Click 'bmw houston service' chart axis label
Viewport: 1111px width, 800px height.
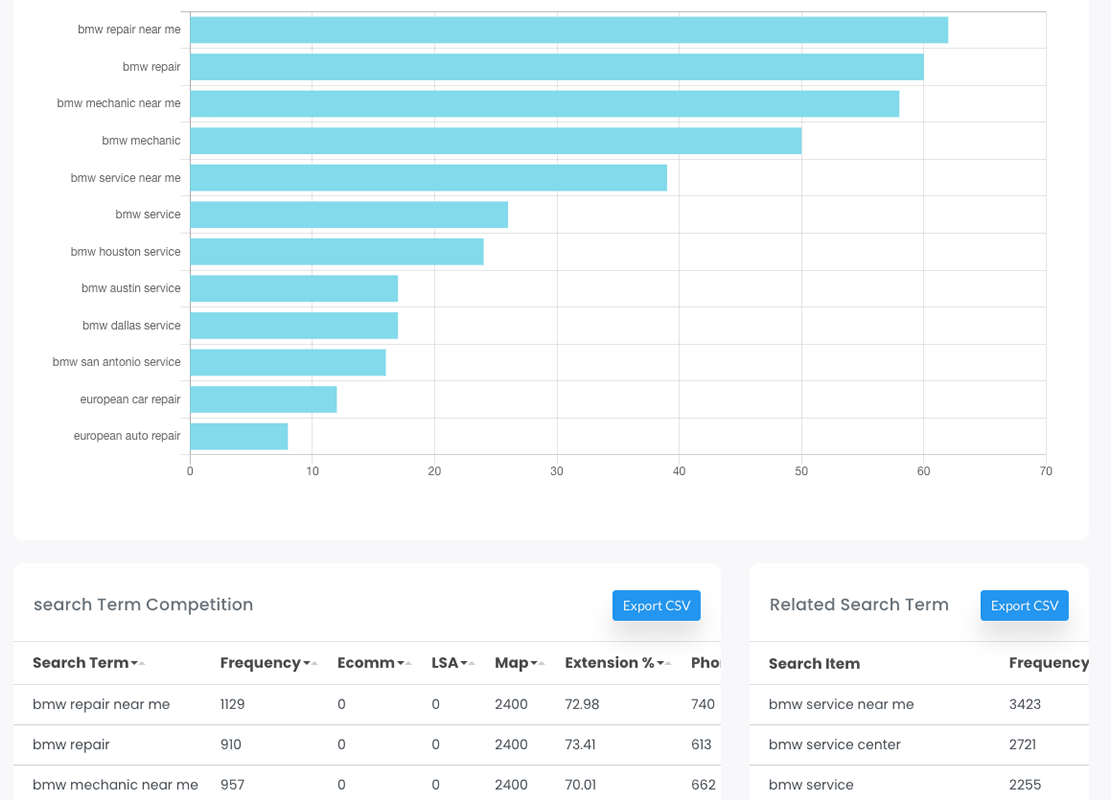click(x=125, y=252)
